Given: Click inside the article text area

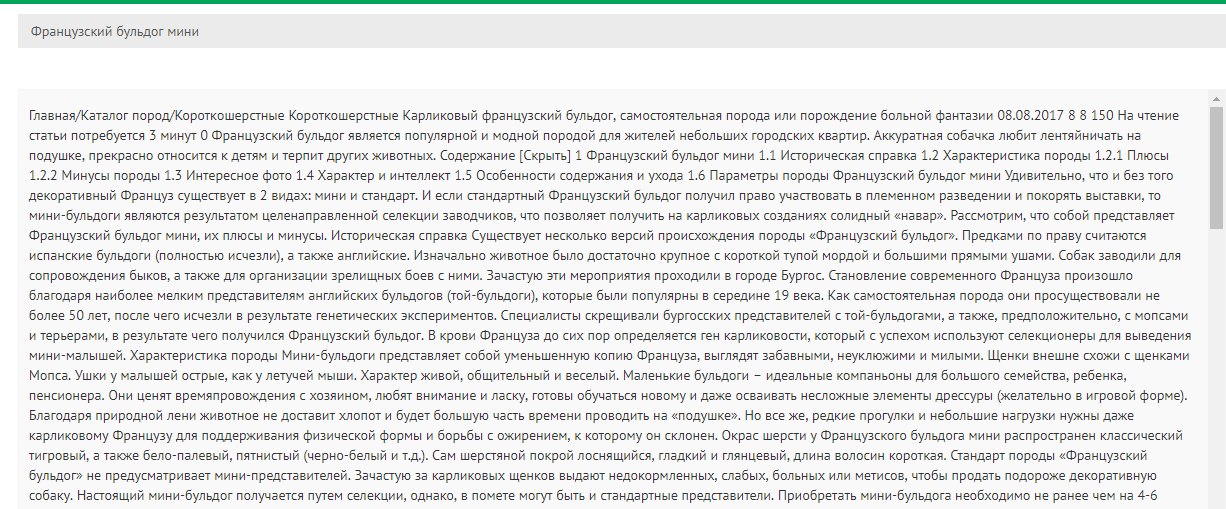Looking at the screenshot, I should pyautogui.click(x=612, y=300).
